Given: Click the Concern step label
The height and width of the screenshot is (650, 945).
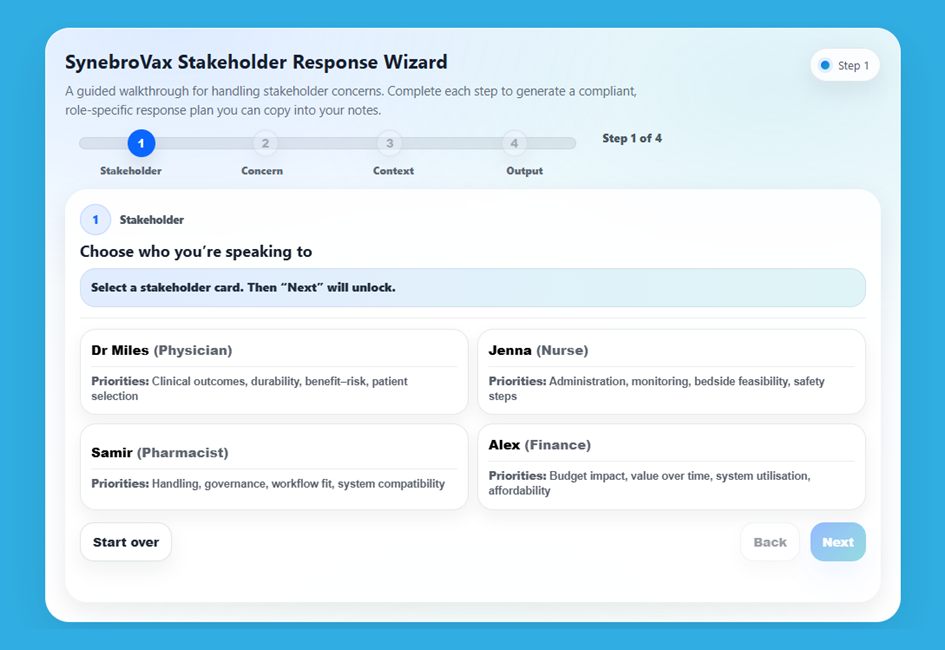Looking at the screenshot, I should point(262,170).
